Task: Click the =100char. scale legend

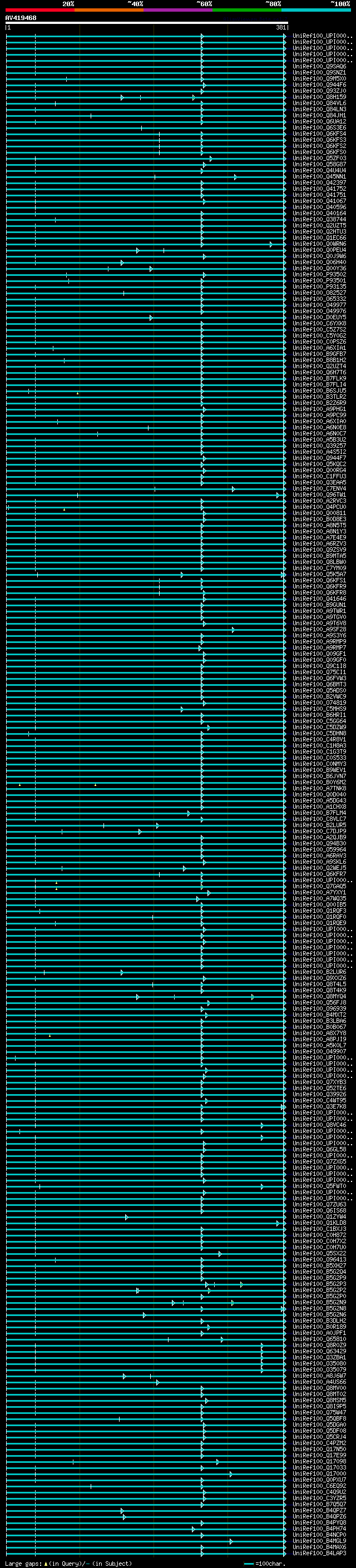Action: 264,1564
